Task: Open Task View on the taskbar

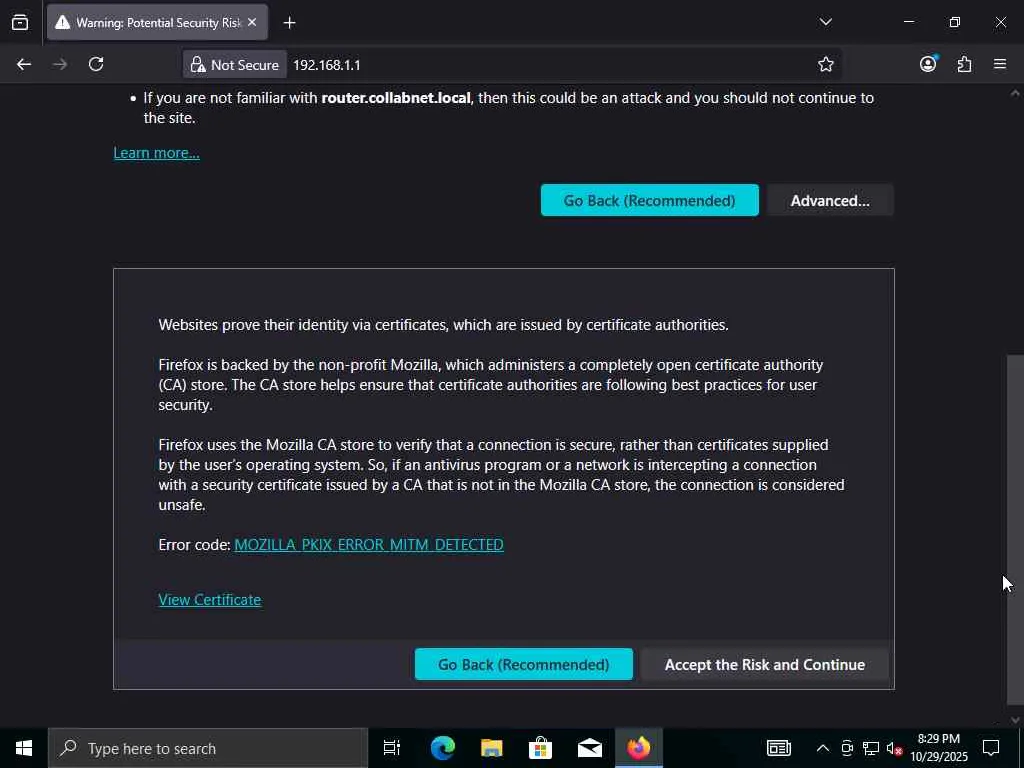Action: [392, 748]
